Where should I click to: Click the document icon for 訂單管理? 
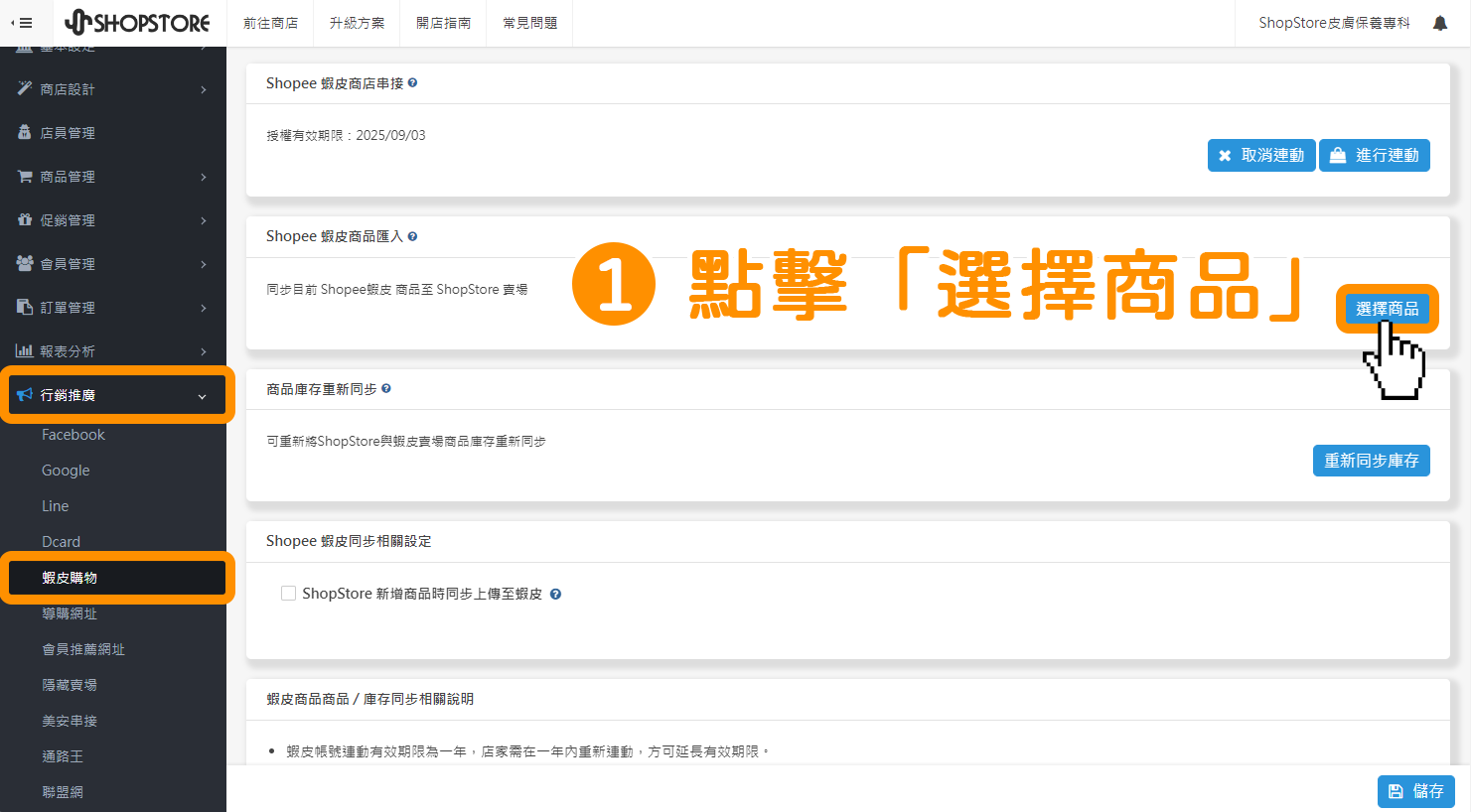(x=25, y=307)
